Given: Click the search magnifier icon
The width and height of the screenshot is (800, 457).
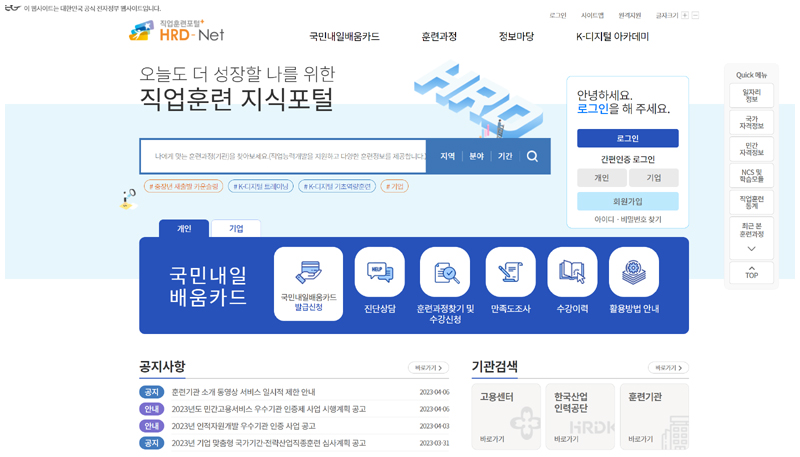Looking at the screenshot, I should (532, 156).
